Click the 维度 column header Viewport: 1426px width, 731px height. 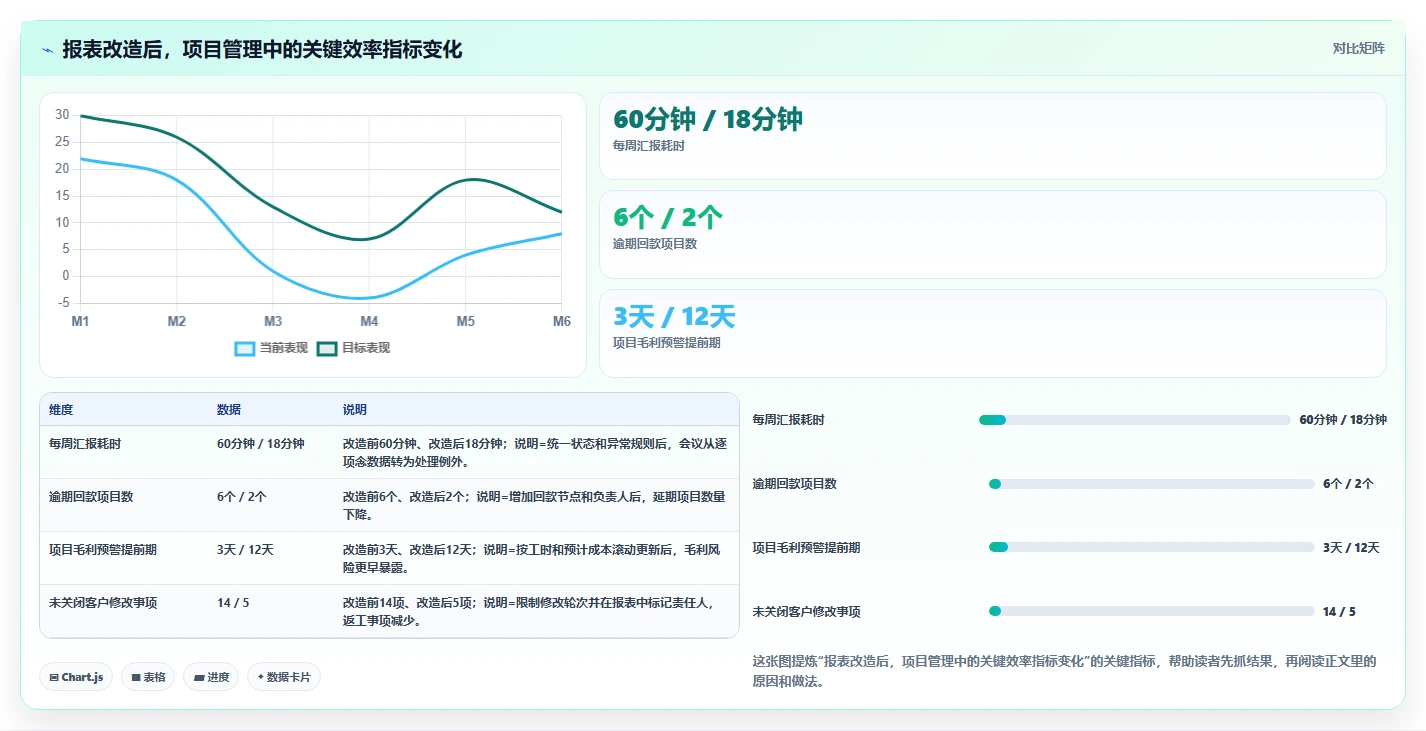[61, 410]
